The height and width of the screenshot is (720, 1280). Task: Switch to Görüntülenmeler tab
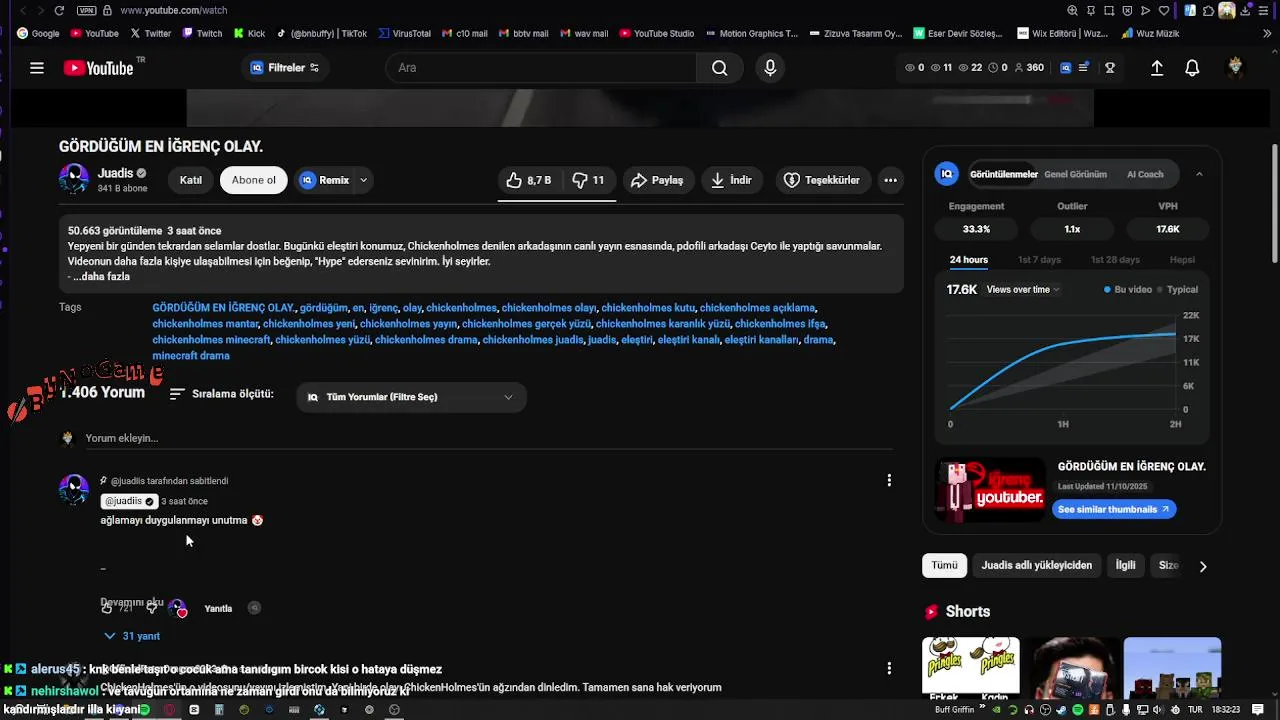coord(1003,174)
